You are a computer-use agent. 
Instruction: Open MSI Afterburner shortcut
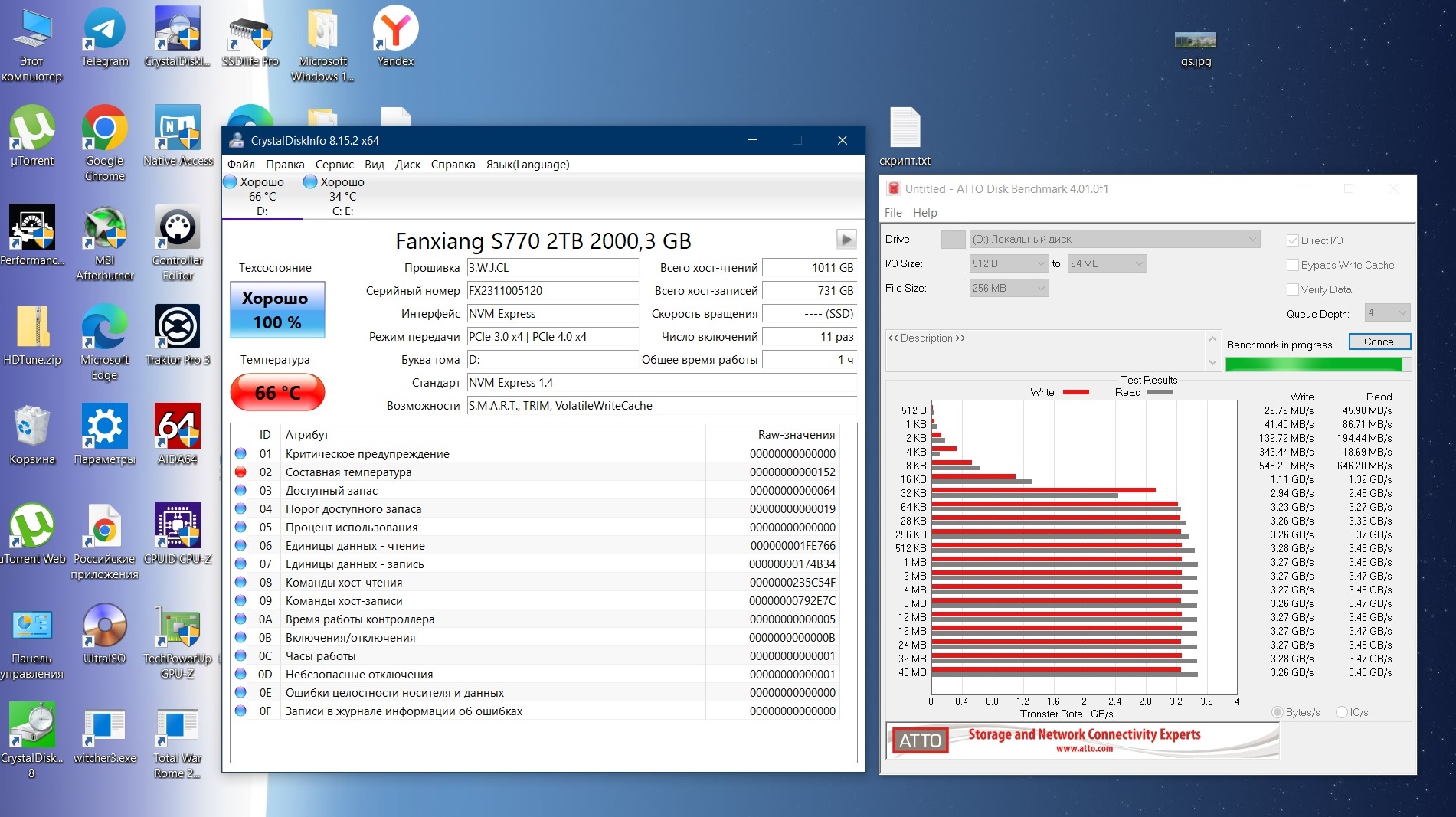click(105, 243)
